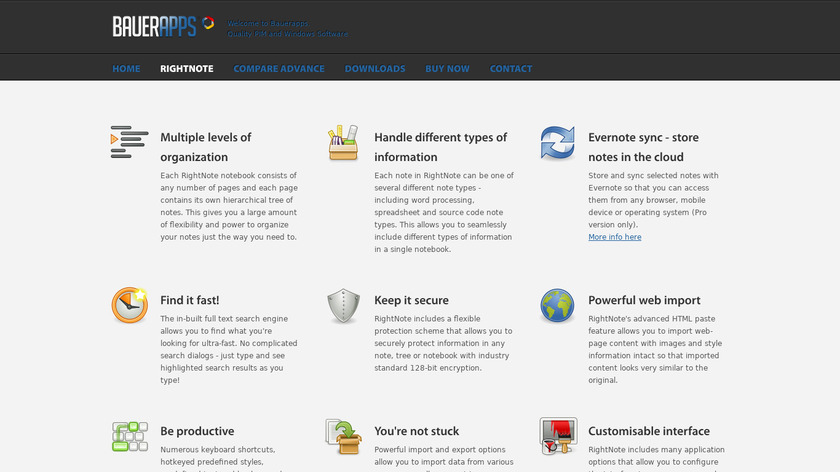Click the BauerApps logo
Viewport: 840px width, 472px height.
pos(154,26)
